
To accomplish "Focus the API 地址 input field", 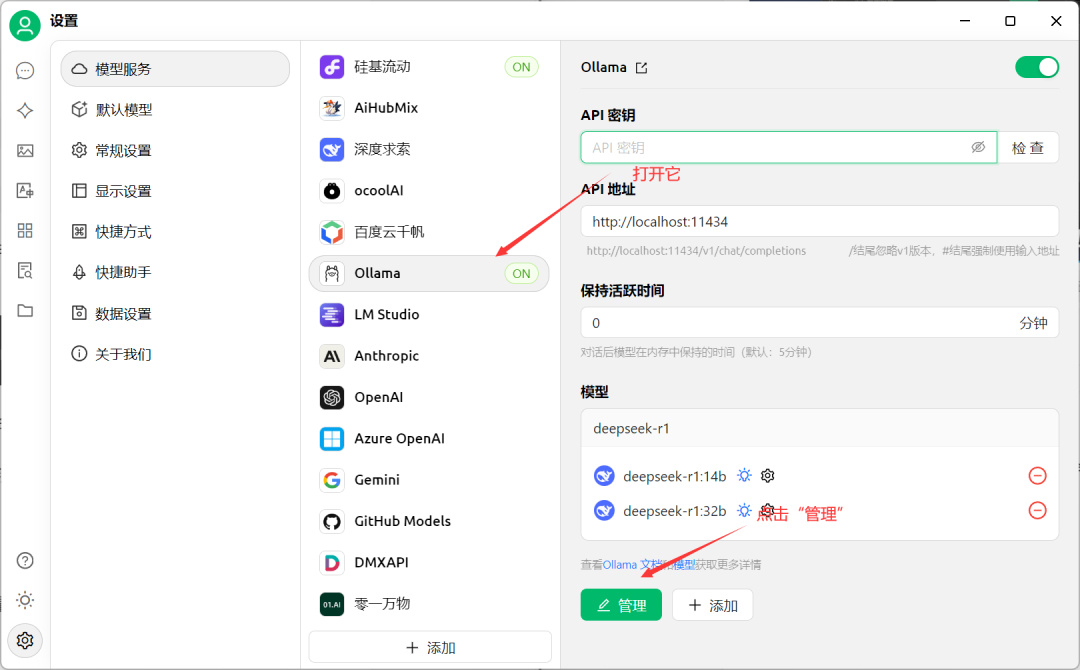I will tap(820, 222).
